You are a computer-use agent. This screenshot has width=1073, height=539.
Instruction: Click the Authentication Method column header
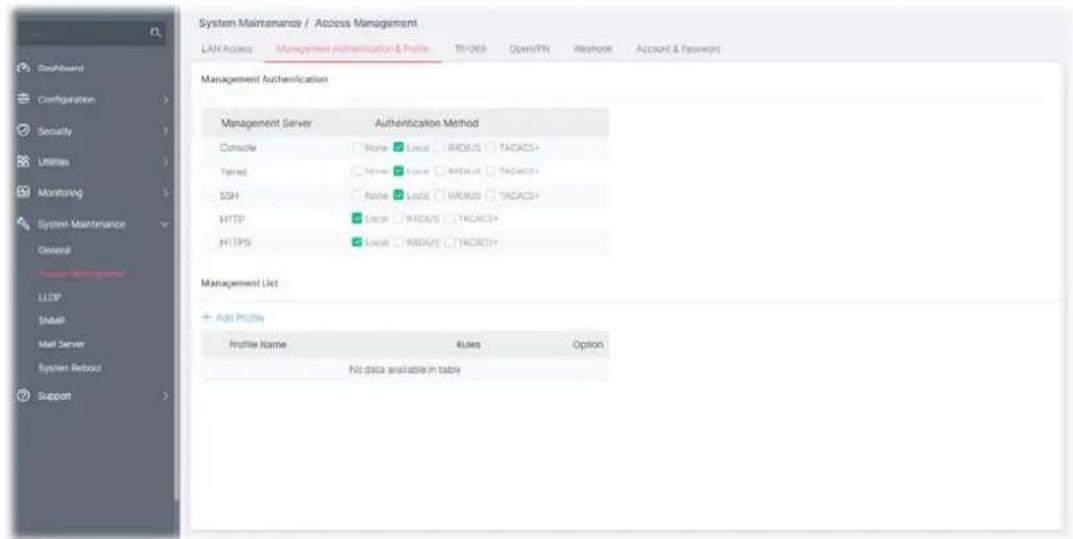tap(426, 124)
